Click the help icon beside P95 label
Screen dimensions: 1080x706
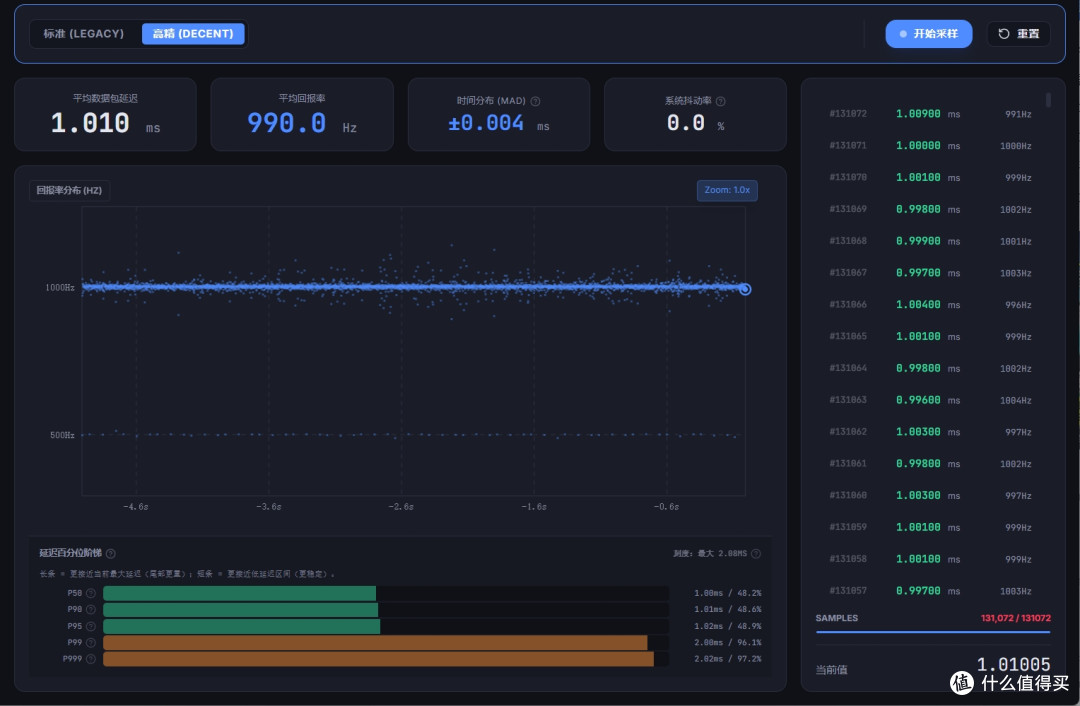pyautogui.click(x=91, y=626)
